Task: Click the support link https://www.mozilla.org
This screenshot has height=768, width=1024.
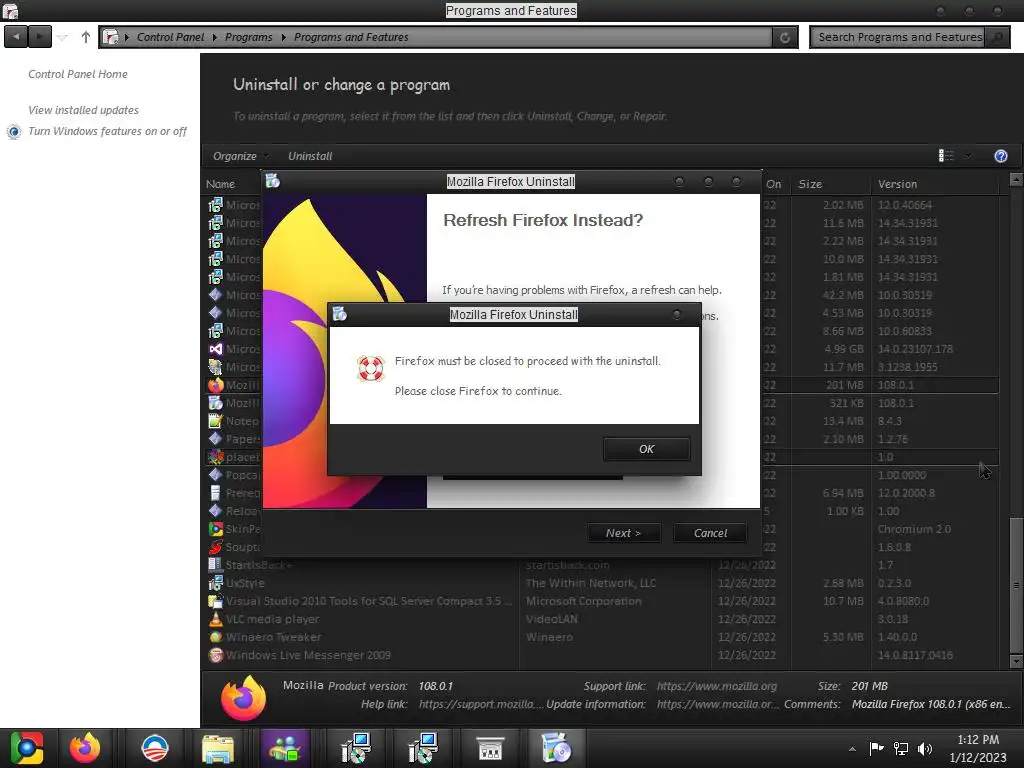Action: tap(717, 686)
